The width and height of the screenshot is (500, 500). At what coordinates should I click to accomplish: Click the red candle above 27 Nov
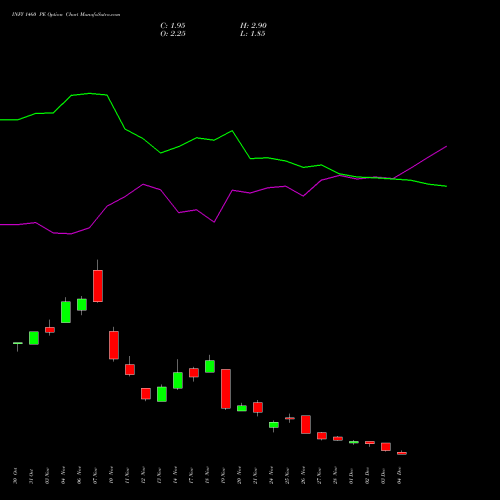[322, 436]
